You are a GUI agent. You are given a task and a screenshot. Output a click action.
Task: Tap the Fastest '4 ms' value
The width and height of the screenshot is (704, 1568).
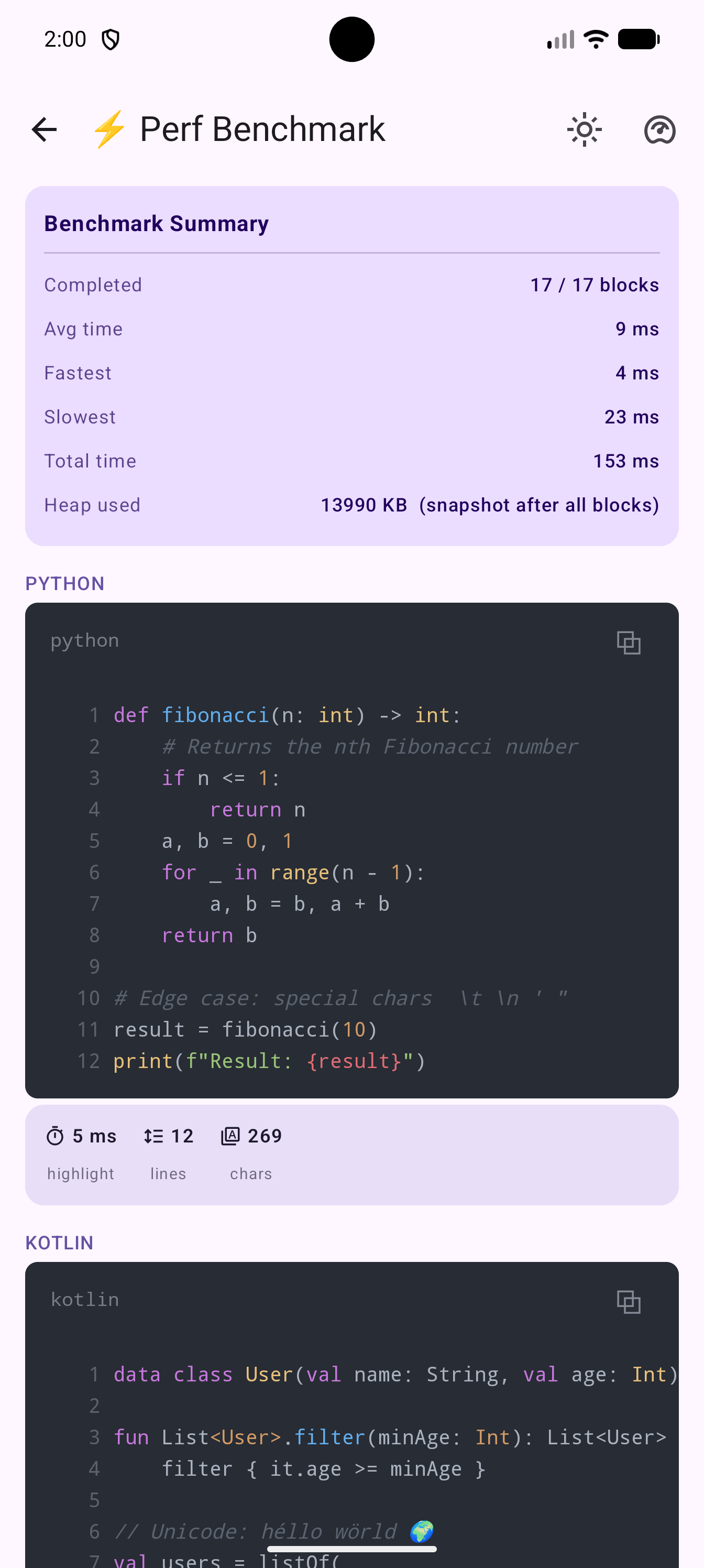637,373
